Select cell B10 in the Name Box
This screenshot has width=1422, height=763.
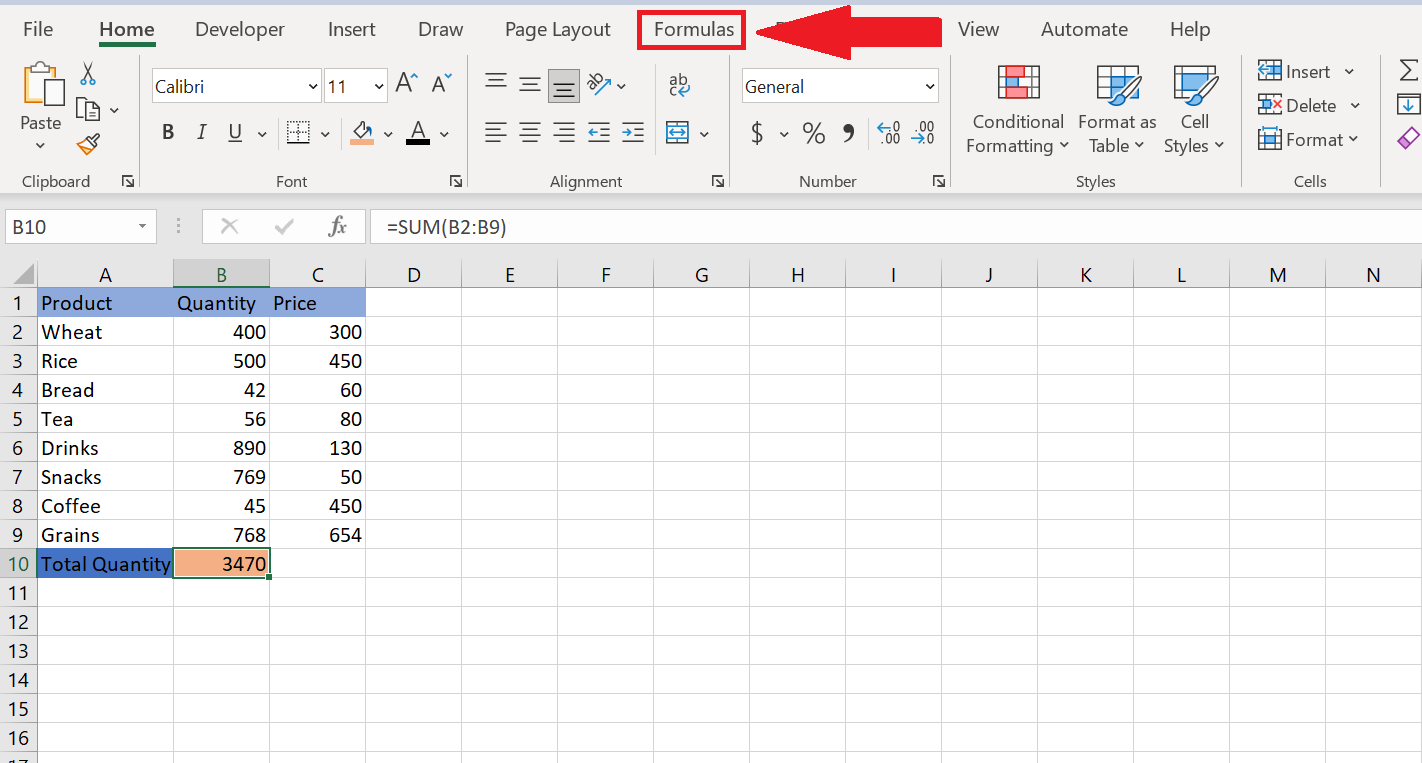tap(70, 226)
